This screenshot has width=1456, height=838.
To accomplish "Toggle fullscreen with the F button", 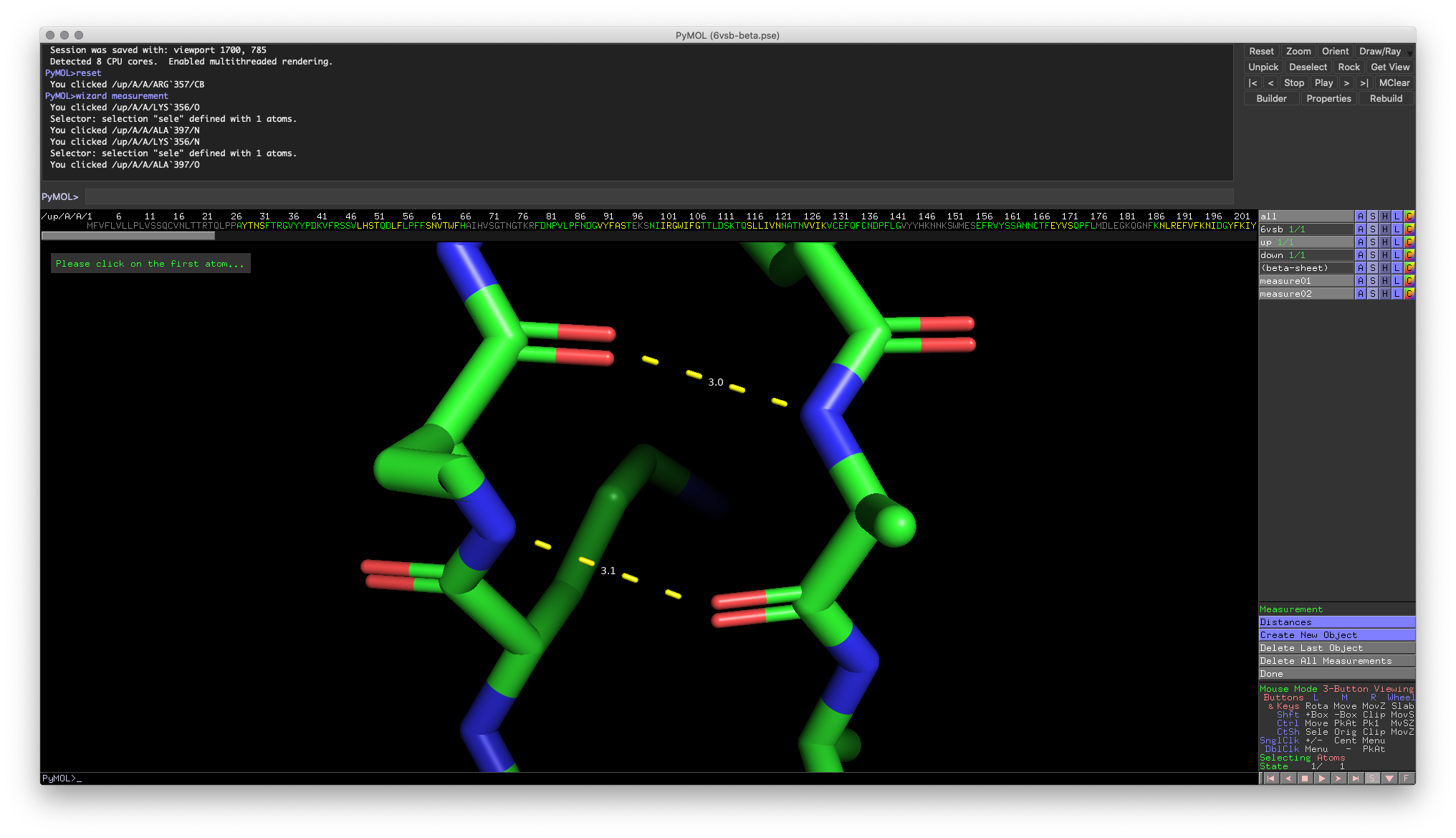I will point(1406,779).
